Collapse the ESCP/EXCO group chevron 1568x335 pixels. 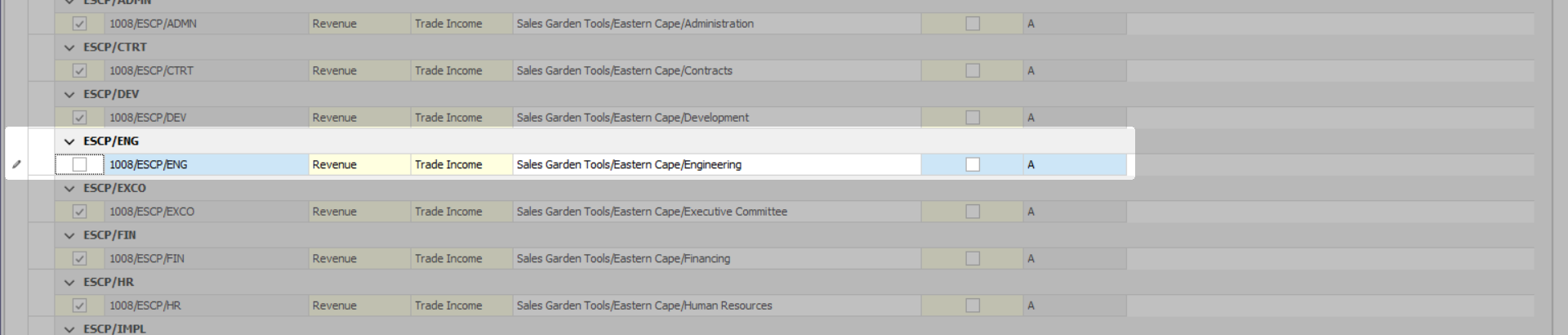click(x=69, y=189)
